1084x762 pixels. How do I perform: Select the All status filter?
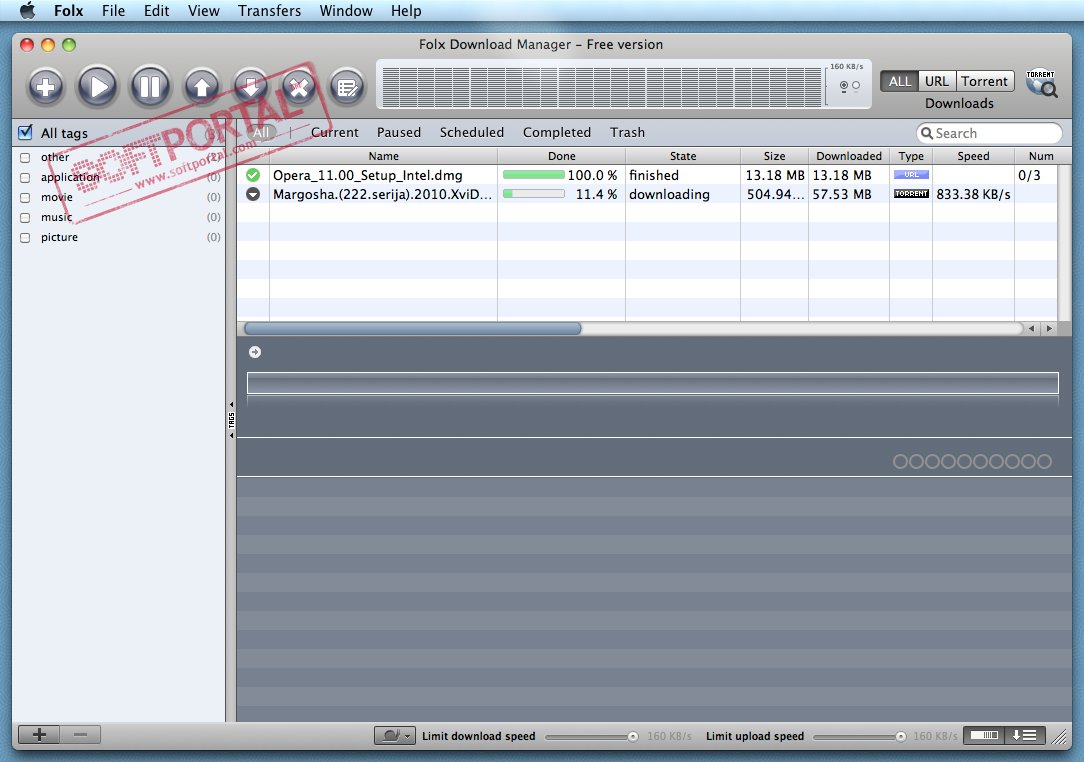(261, 133)
